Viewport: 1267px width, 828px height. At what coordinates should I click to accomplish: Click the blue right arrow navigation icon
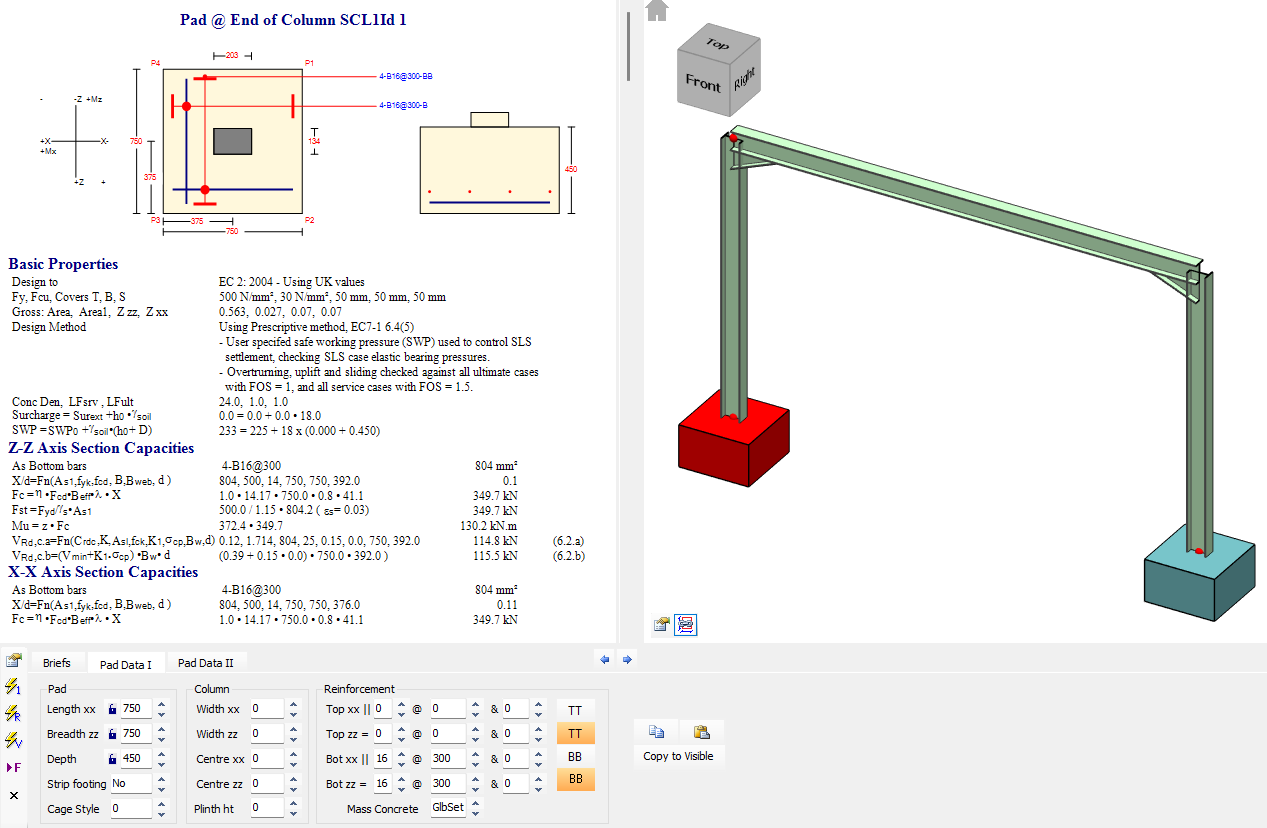coord(627,659)
